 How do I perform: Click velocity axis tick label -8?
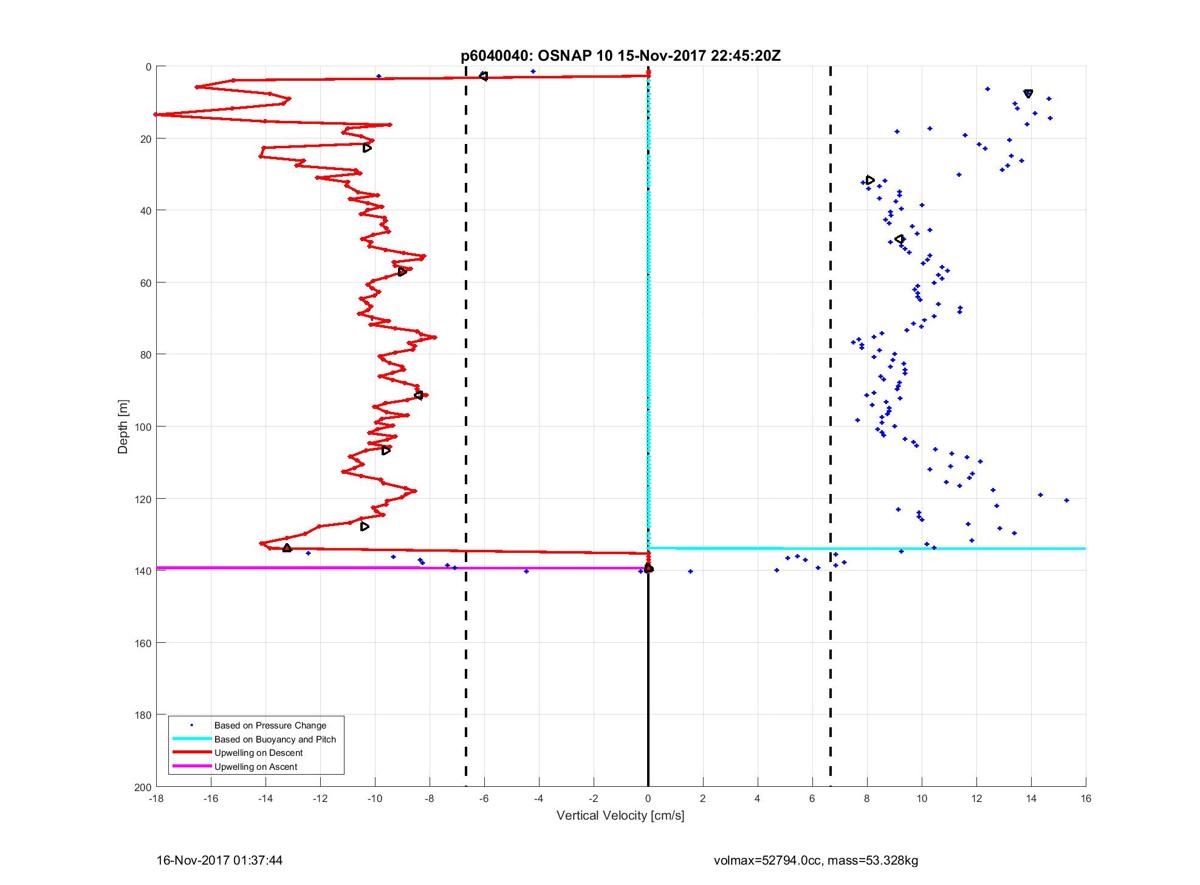[430, 799]
